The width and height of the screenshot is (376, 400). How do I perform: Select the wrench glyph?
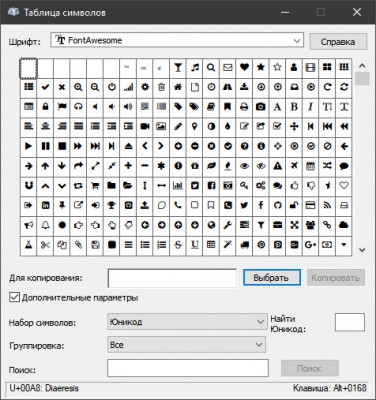(x=228, y=225)
